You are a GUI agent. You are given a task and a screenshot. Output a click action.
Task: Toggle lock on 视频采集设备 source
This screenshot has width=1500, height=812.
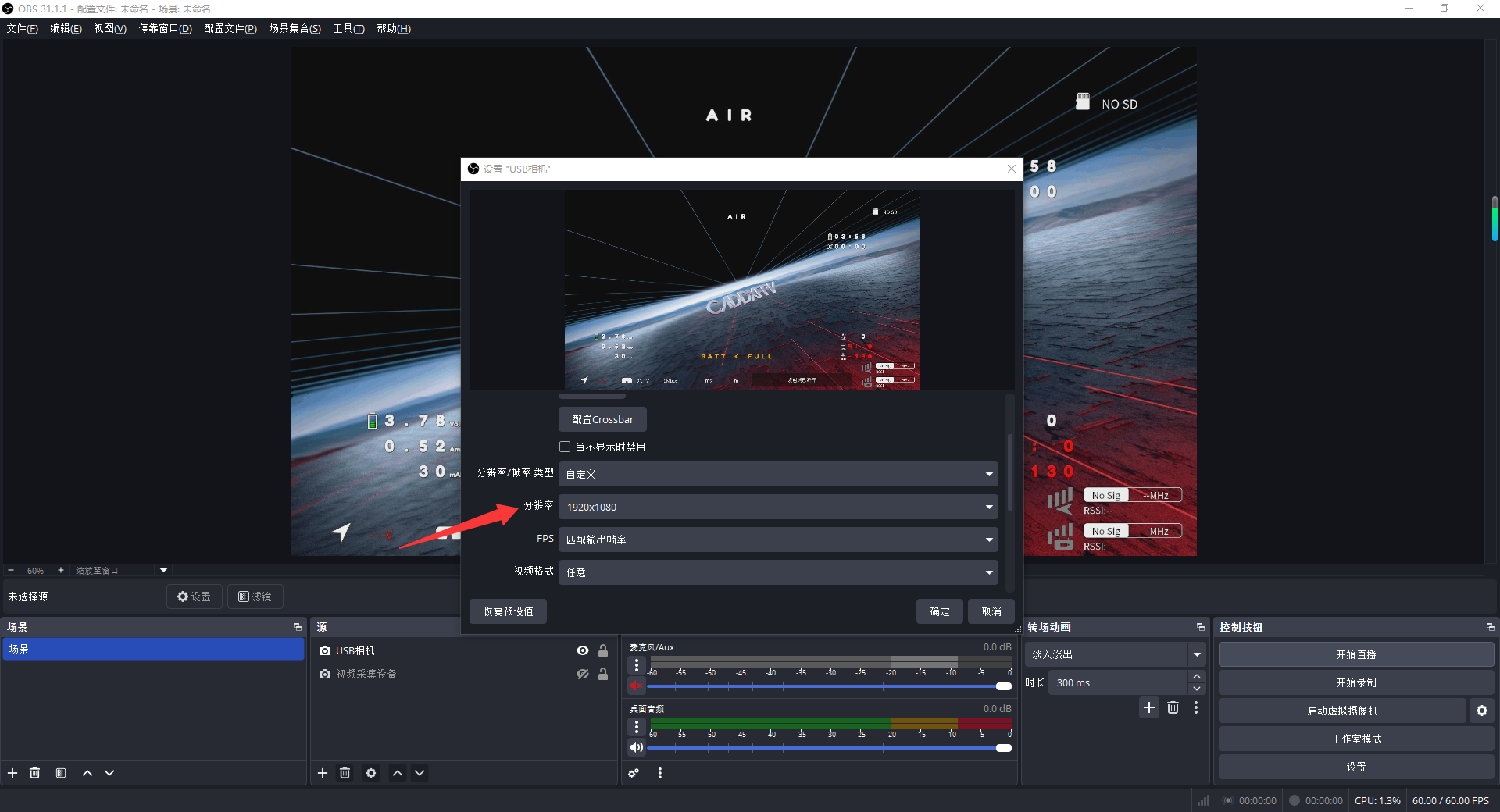point(603,674)
